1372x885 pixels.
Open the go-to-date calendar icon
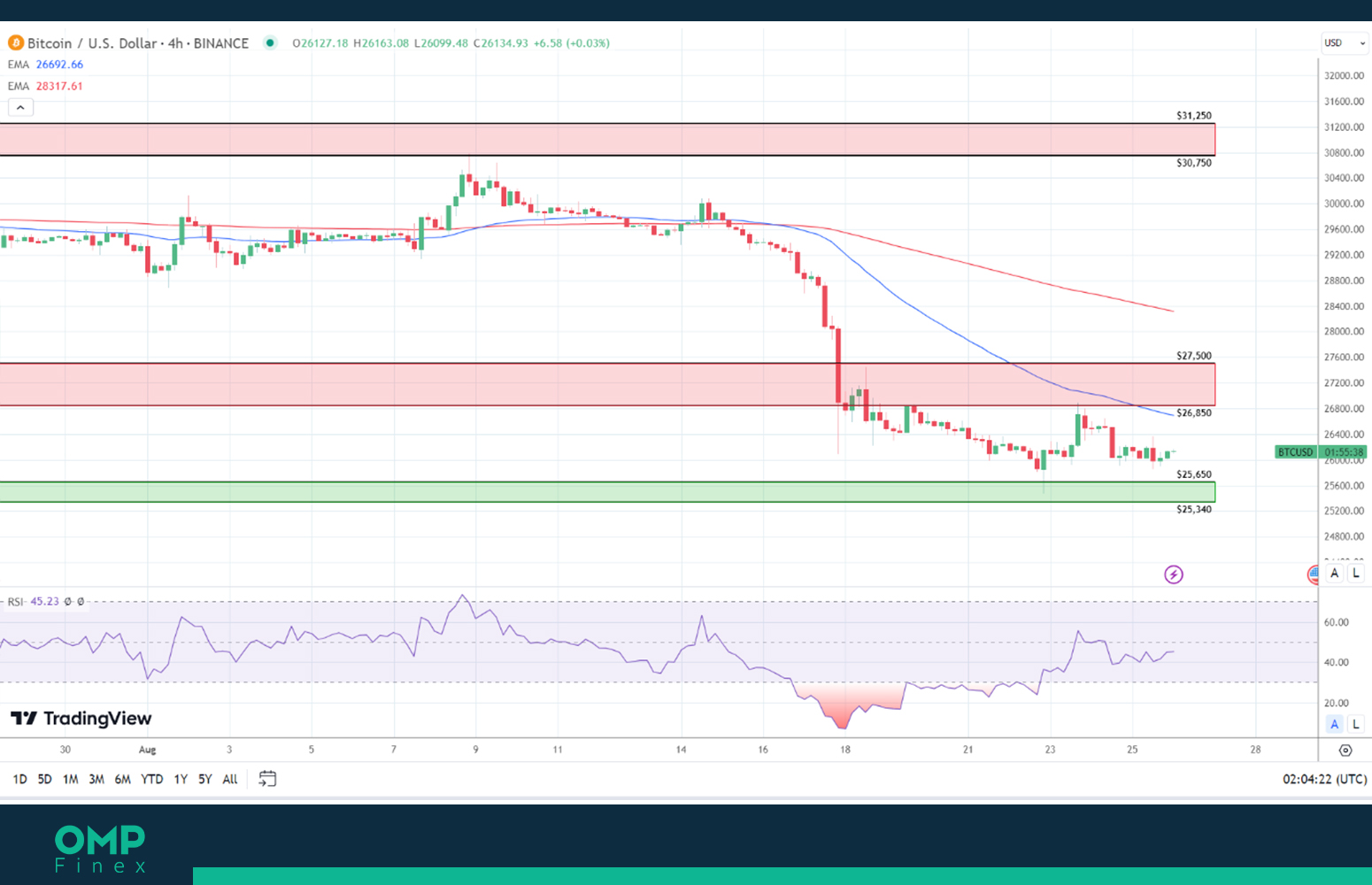267,779
